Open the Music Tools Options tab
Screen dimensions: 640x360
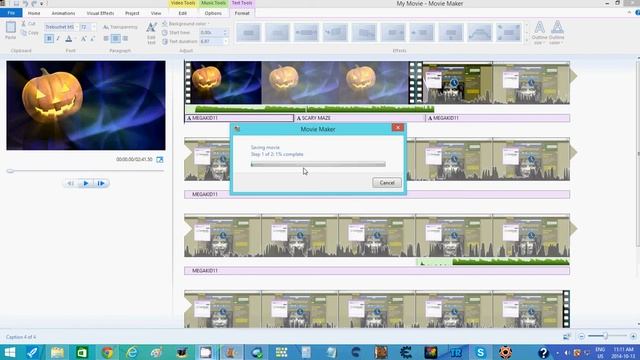click(x=213, y=13)
